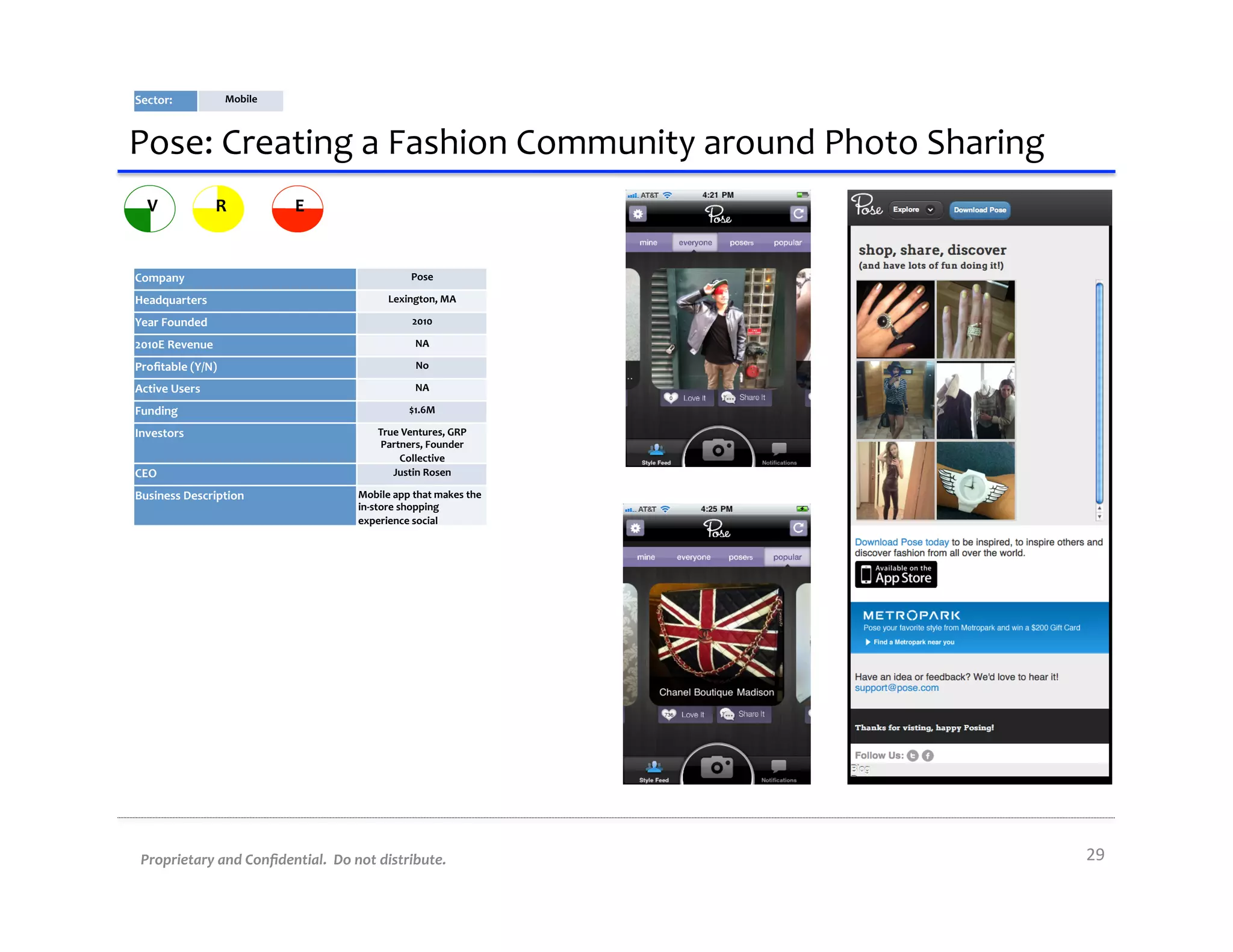Click scrollbar up arrow on website

[1099, 509]
